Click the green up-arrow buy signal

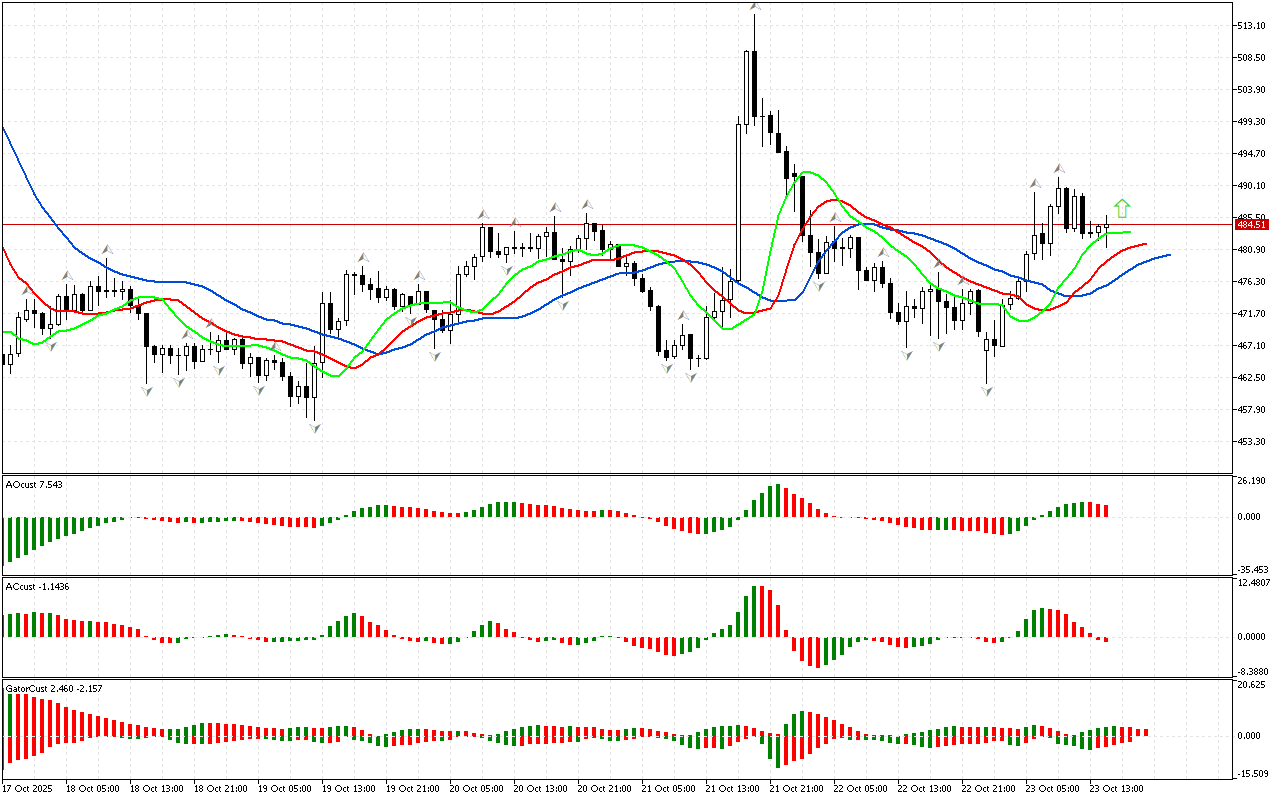click(x=1122, y=208)
